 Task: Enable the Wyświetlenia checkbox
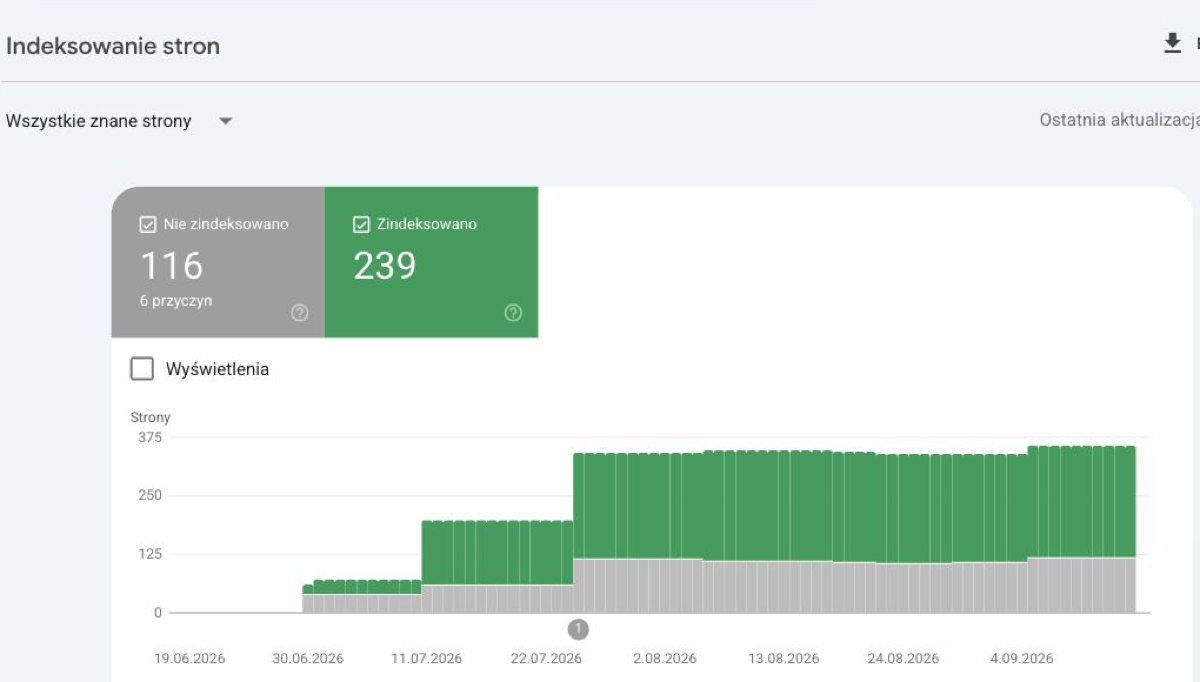pyautogui.click(x=142, y=369)
